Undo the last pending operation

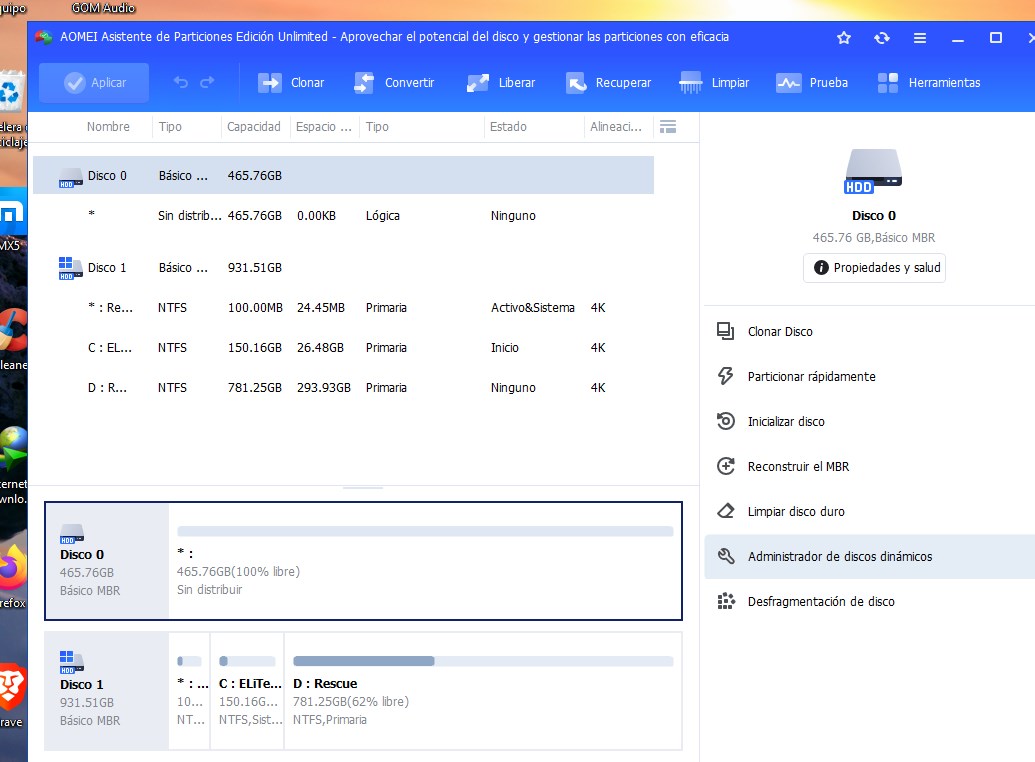click(181, 83)
